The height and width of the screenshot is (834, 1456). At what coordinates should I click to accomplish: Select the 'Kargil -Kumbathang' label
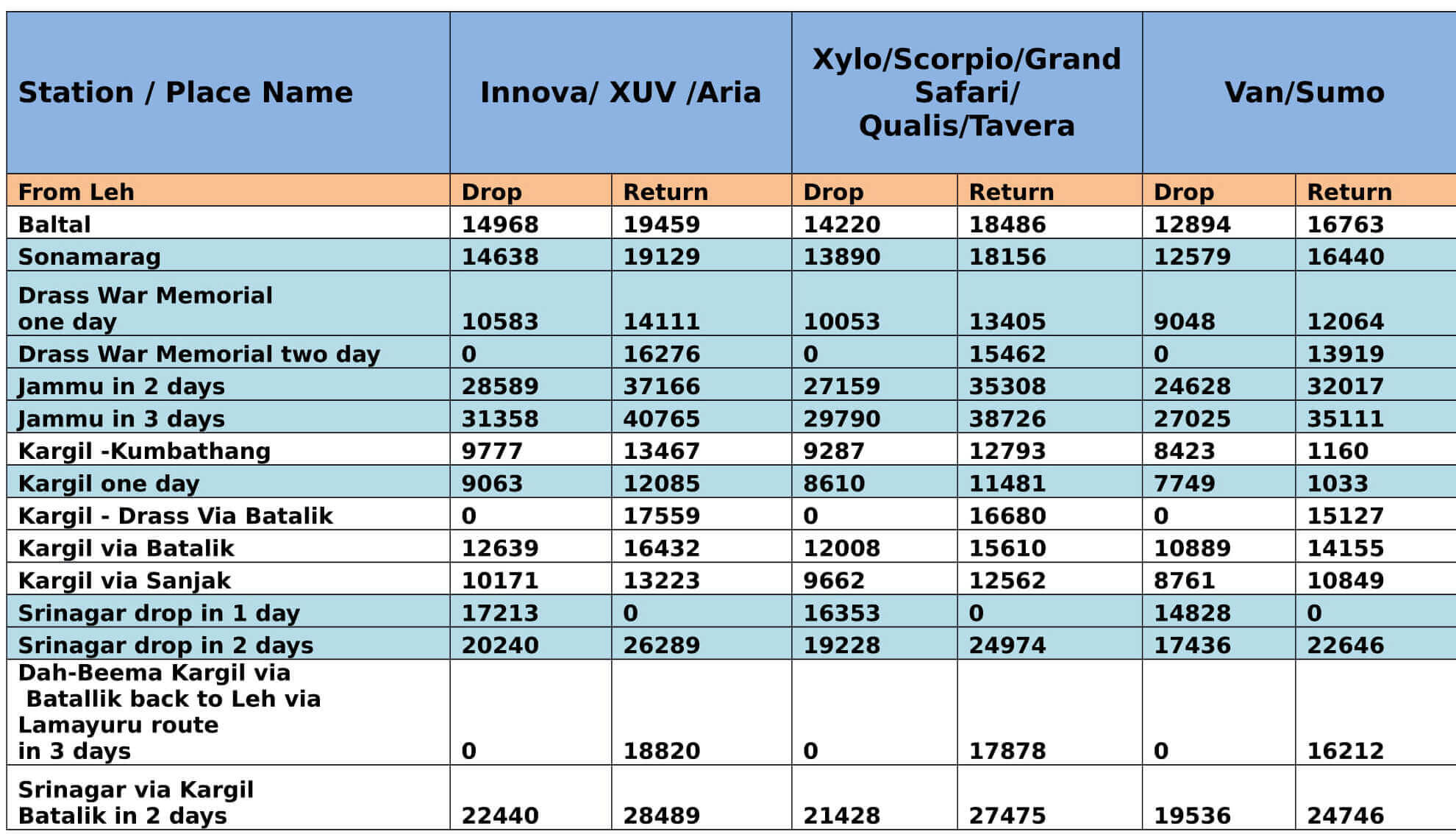(x=144, y=451)
